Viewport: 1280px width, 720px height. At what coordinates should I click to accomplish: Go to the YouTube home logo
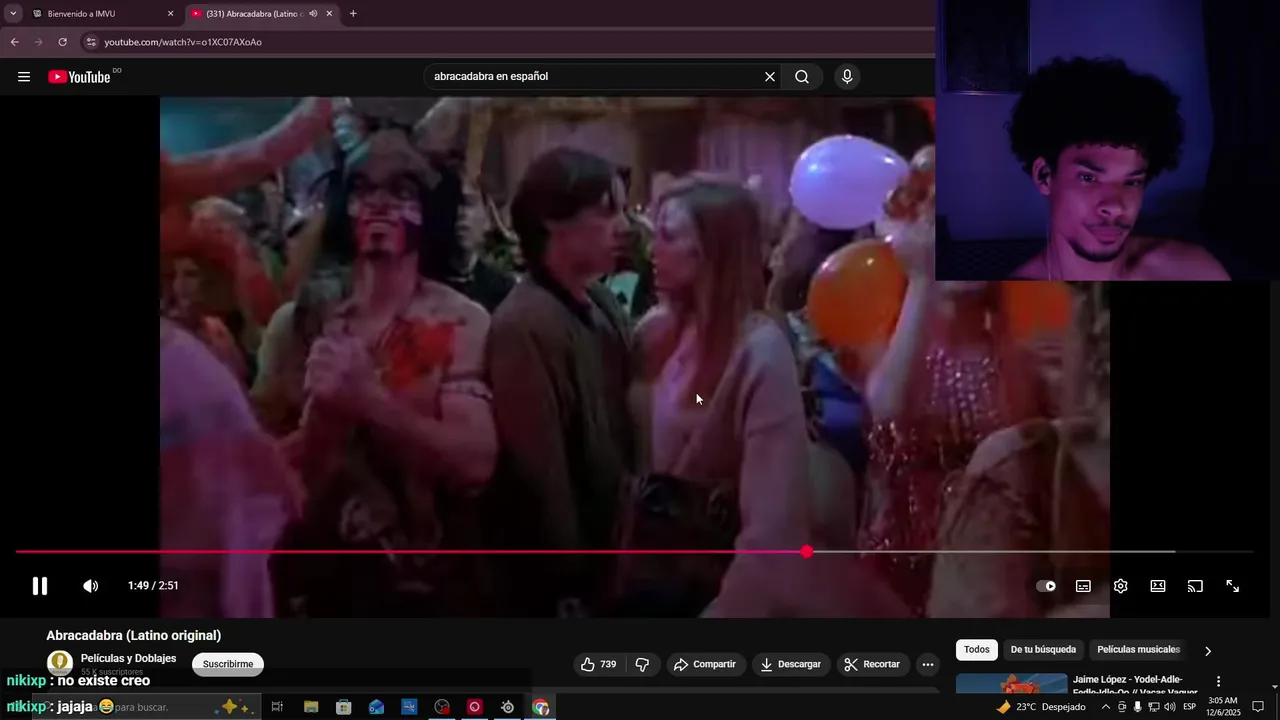tap(79, 77)
